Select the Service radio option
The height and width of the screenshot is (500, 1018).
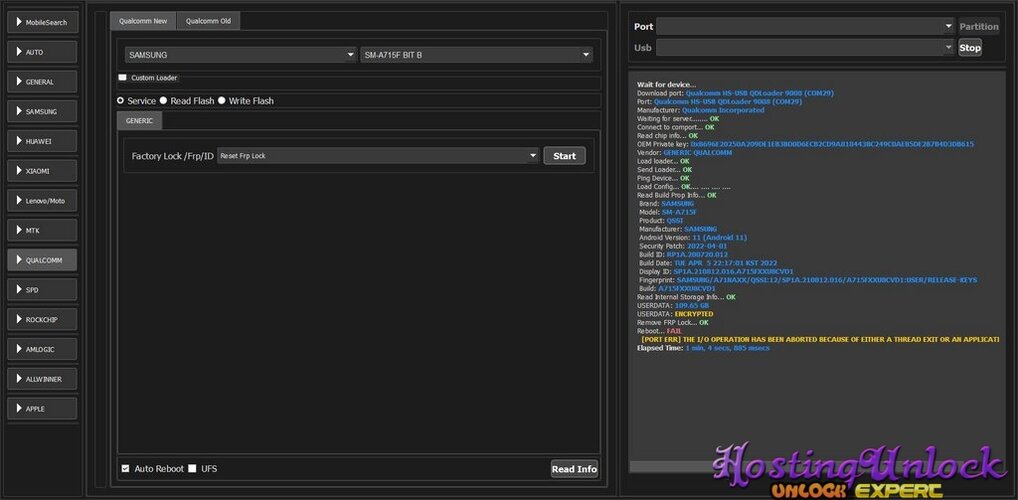(121, 101)
